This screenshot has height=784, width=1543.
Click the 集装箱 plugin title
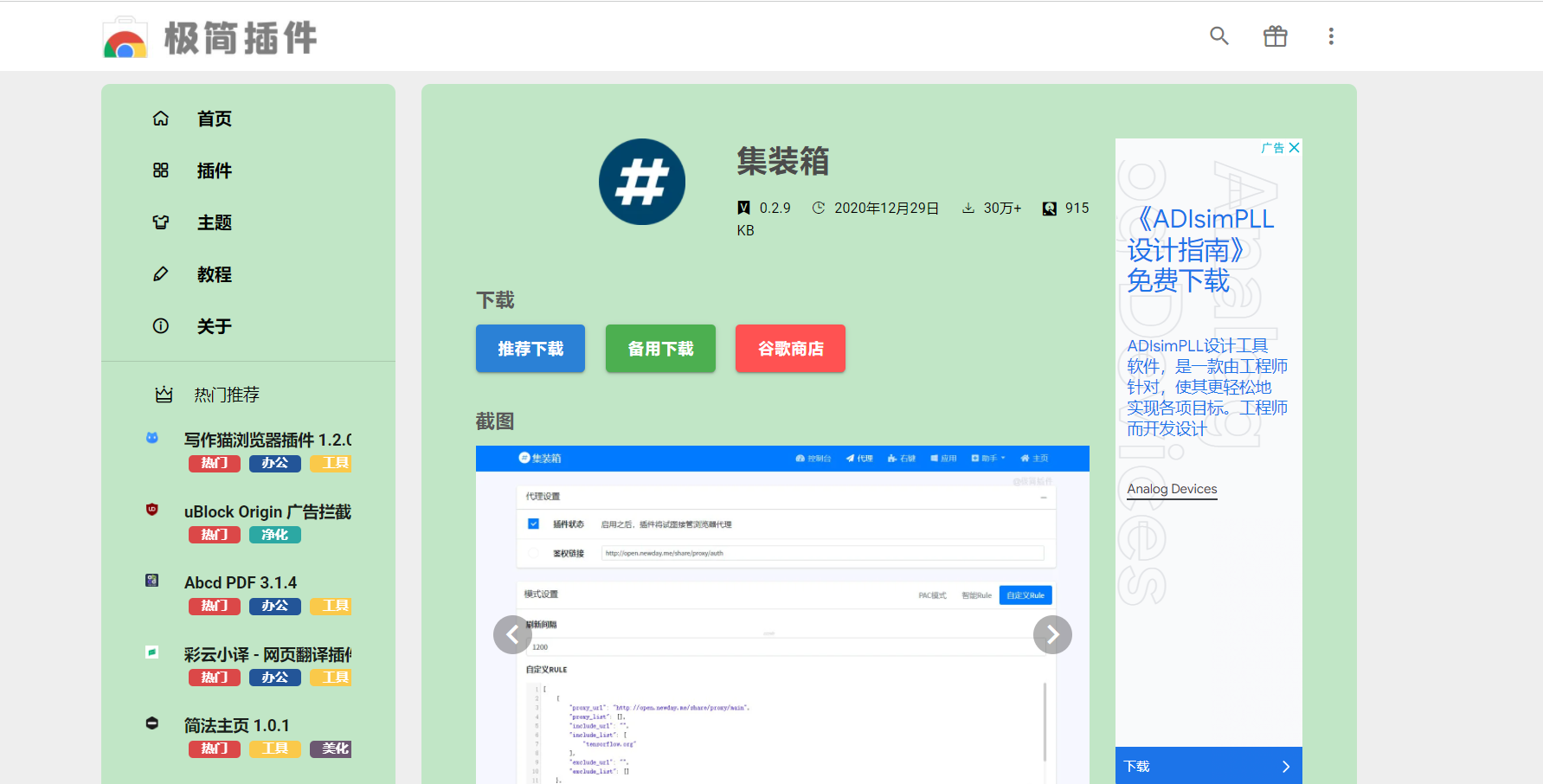(783, 161)
